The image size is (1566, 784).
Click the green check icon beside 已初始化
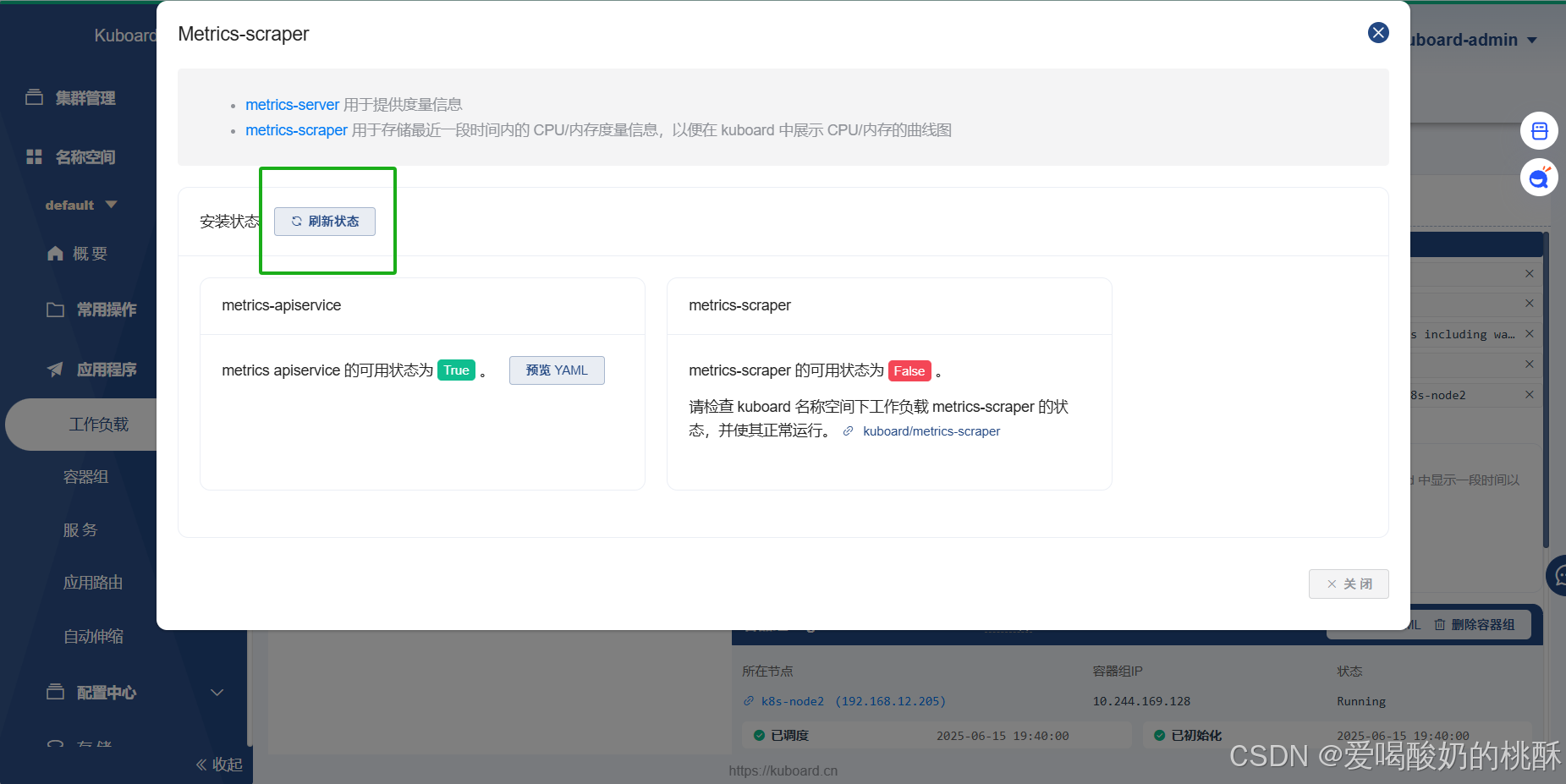tap(1159, 736)
